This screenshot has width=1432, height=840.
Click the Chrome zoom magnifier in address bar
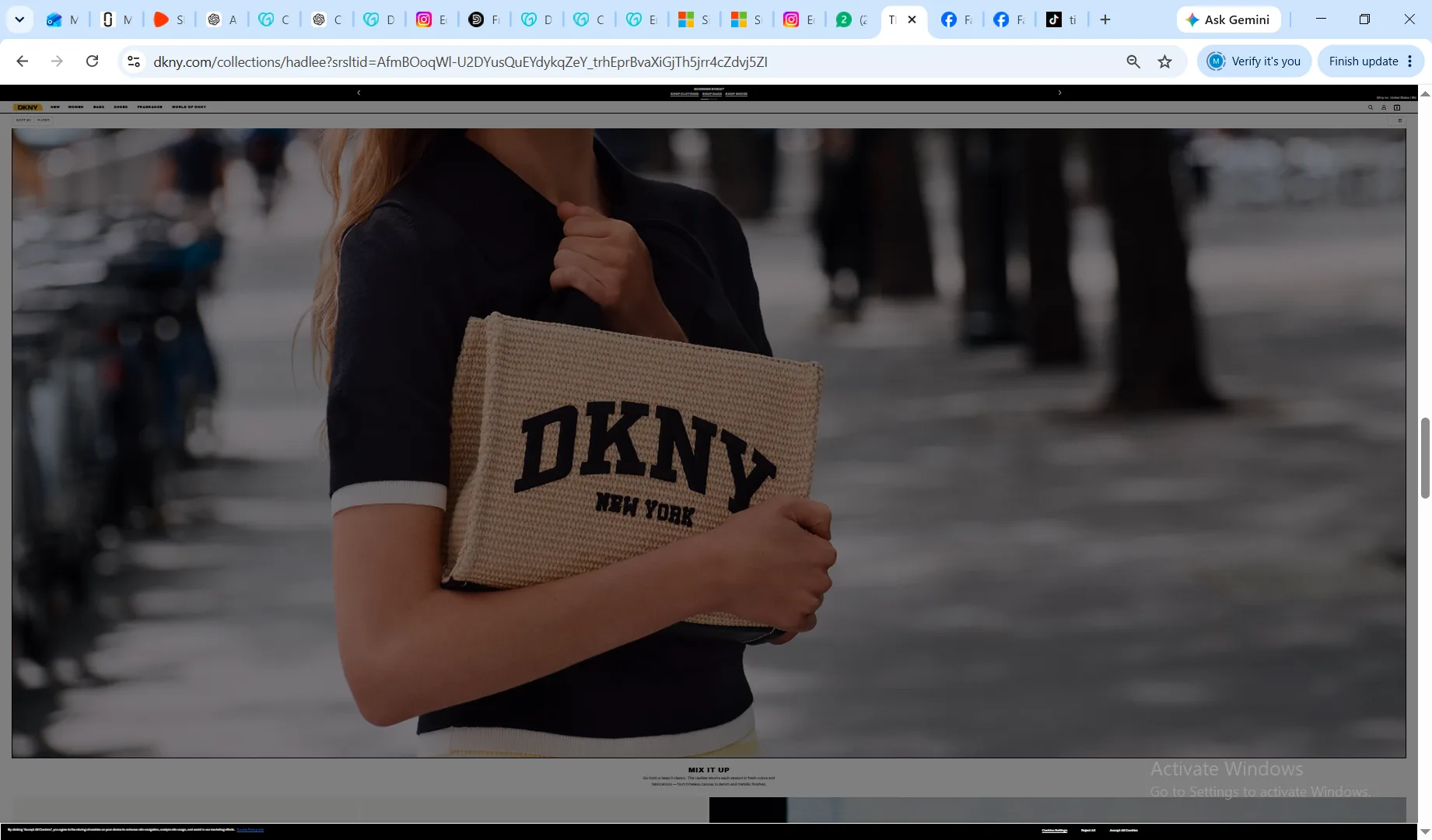pos(1133,61)
